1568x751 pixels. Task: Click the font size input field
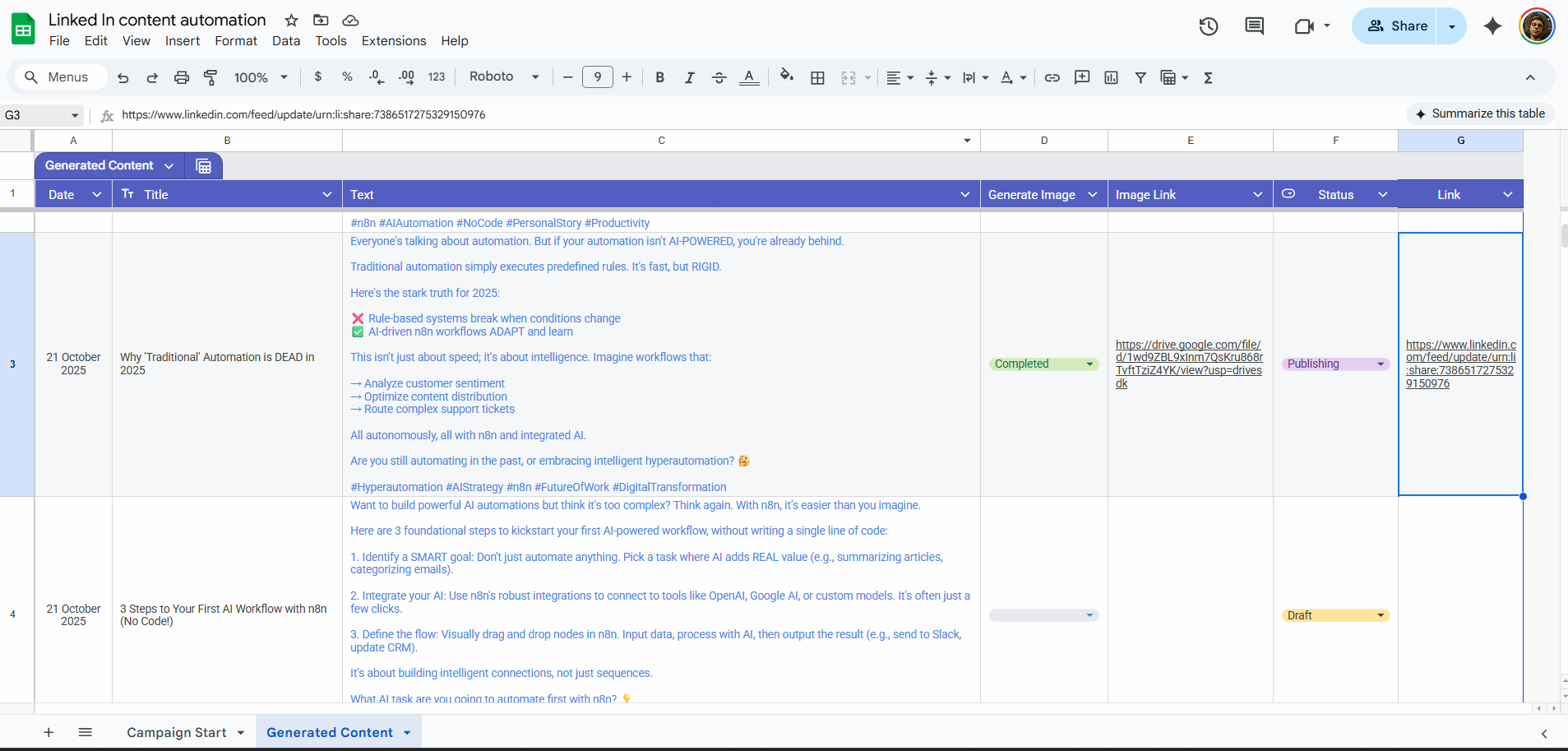tap(597, 77)
